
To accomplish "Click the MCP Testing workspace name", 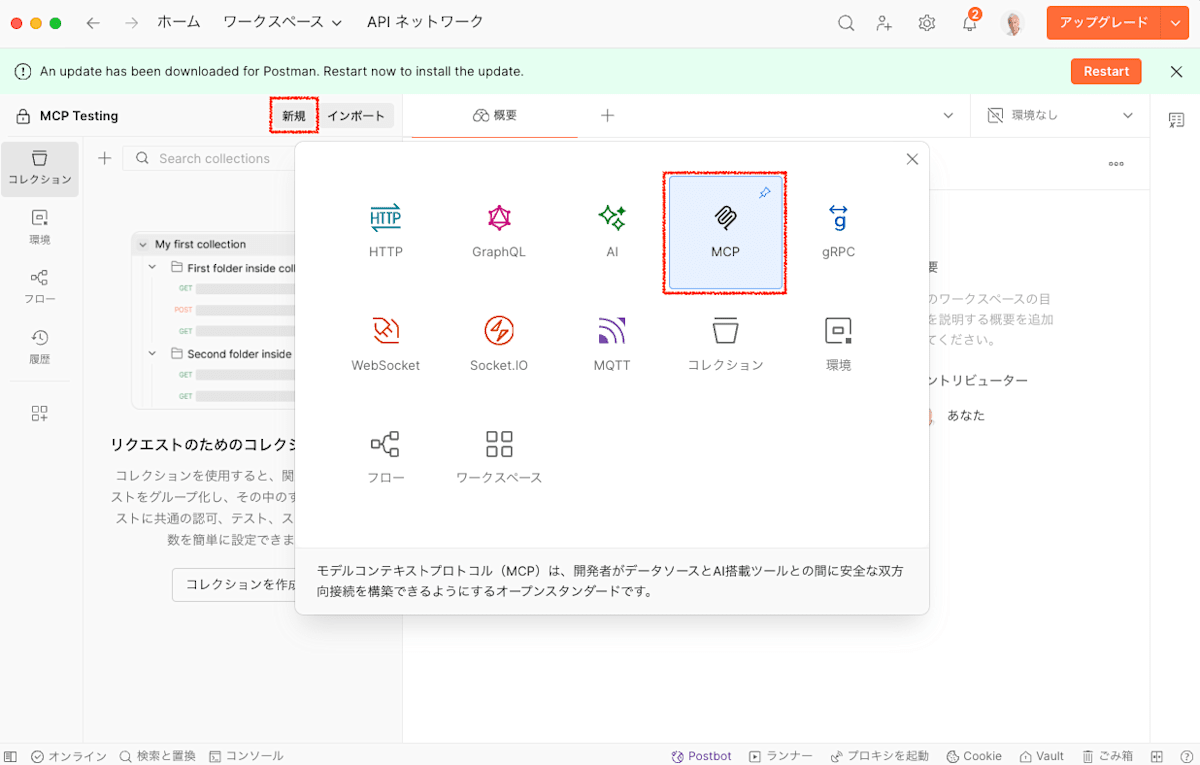I will click(79, 116).
